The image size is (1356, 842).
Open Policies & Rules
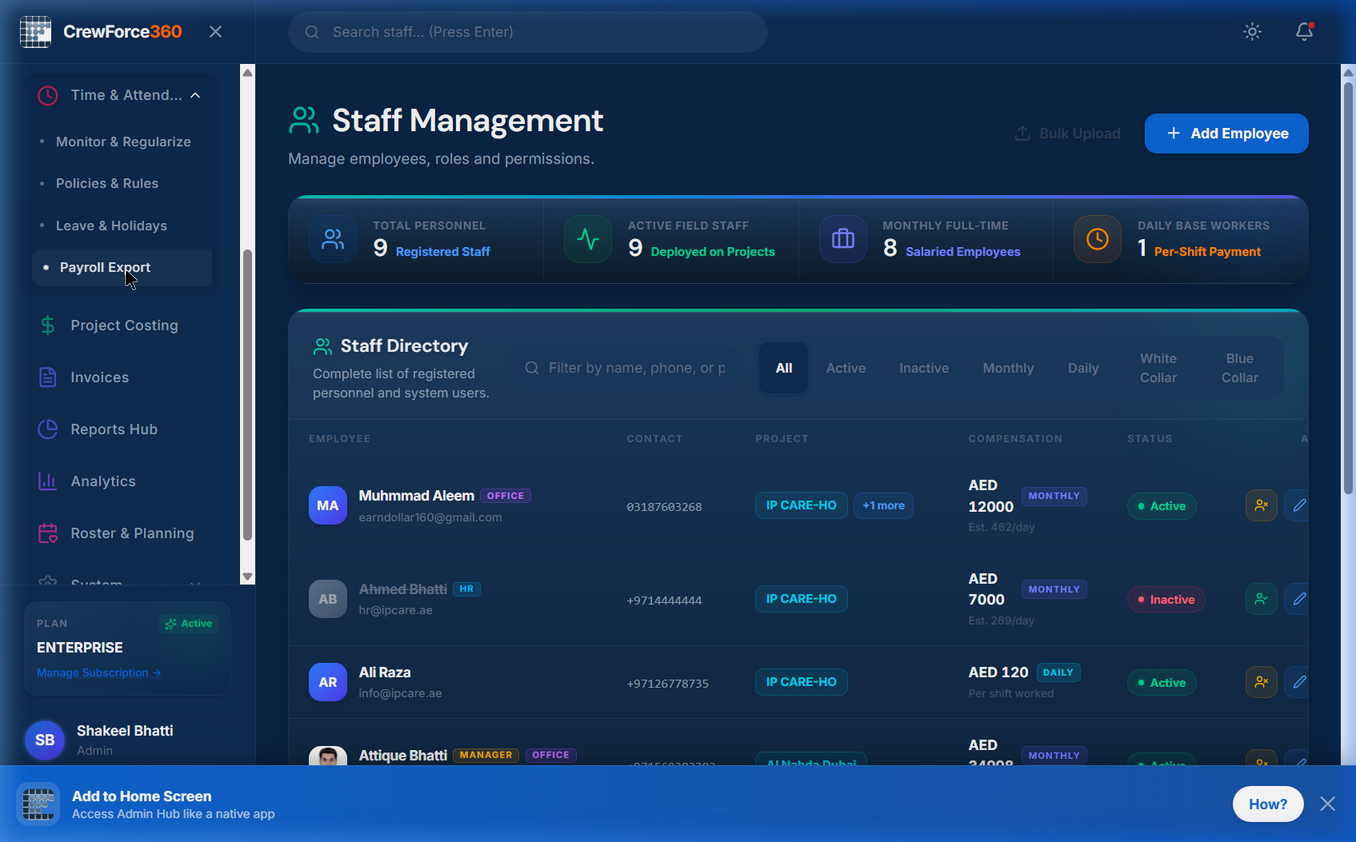107,184
